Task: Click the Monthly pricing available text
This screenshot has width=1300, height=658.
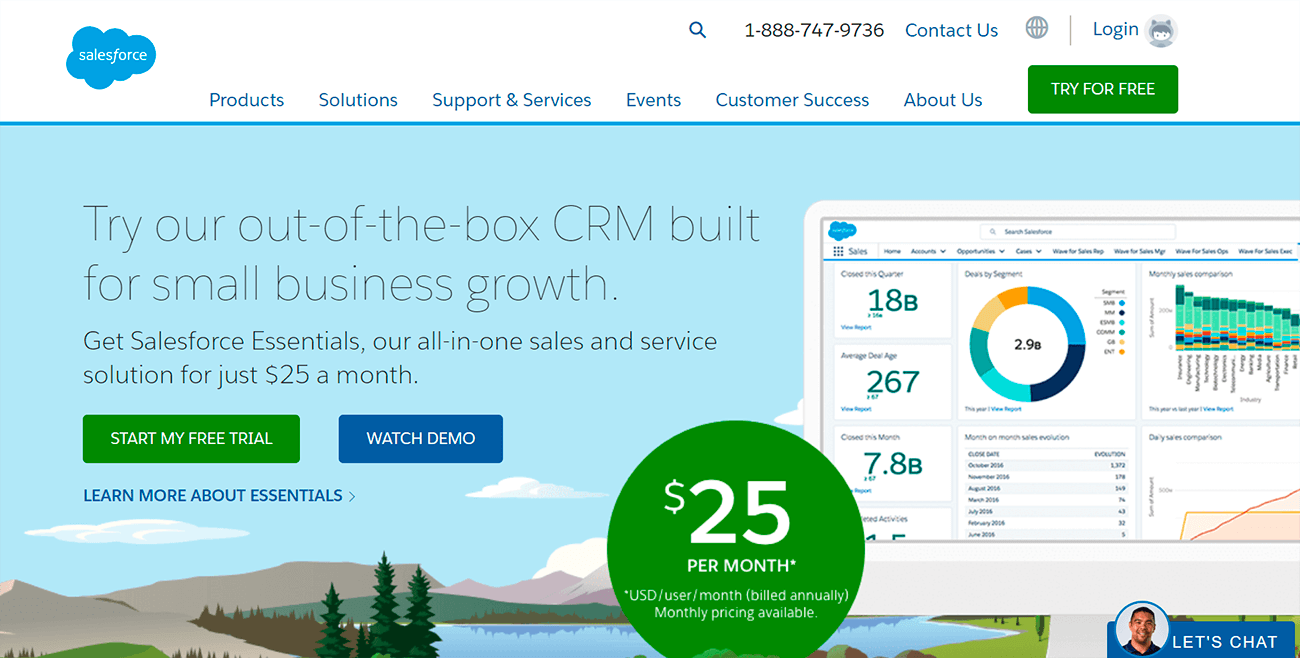Action: pos(735,612)
